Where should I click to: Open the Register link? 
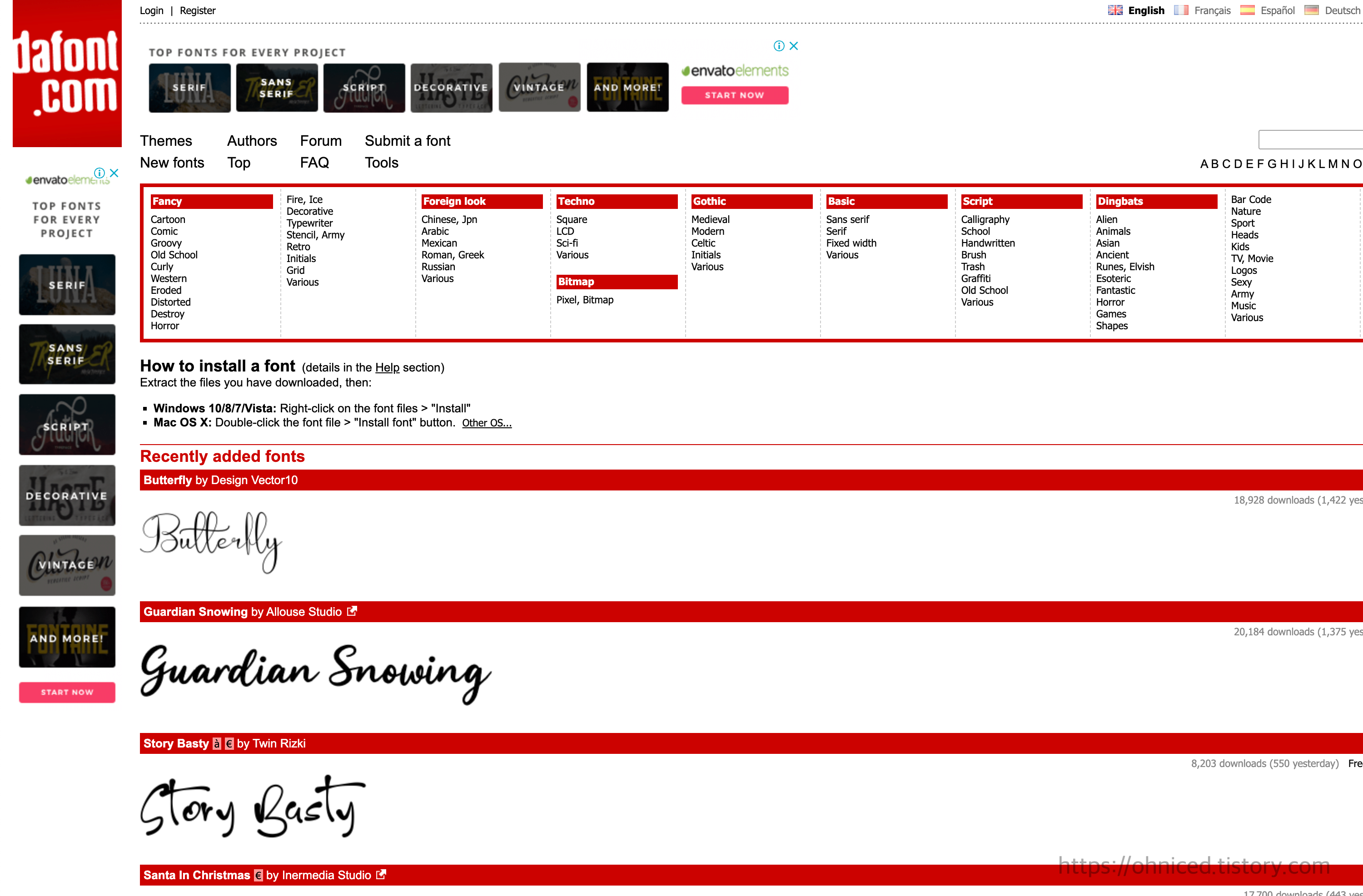[x=198, y=10]
